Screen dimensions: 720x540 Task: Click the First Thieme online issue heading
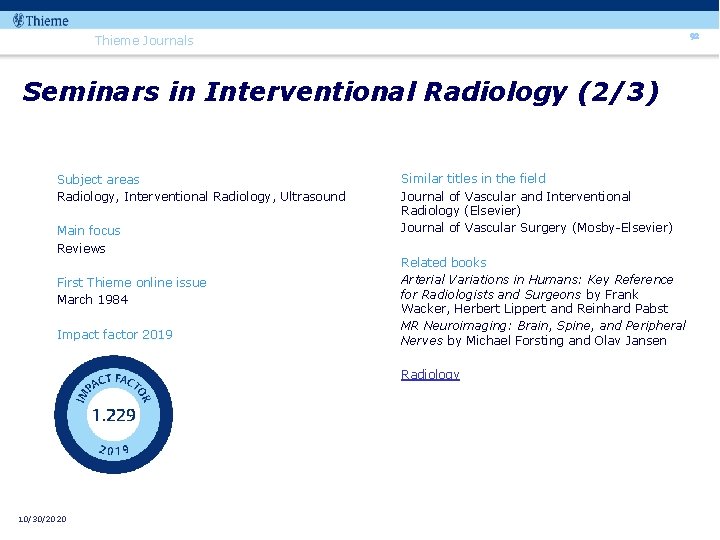pyautogui.click(x=132, y=282)
